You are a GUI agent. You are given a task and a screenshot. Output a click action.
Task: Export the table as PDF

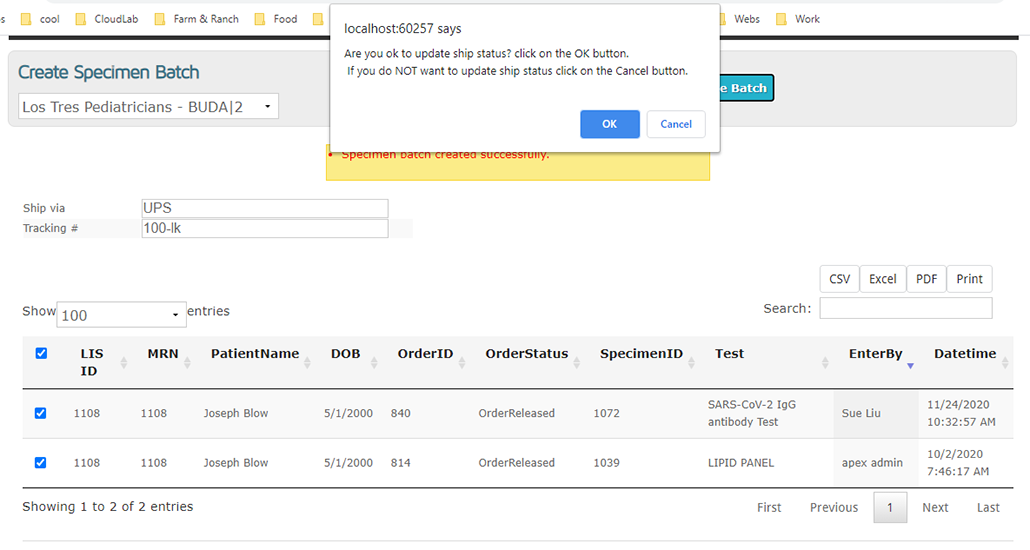926,279
